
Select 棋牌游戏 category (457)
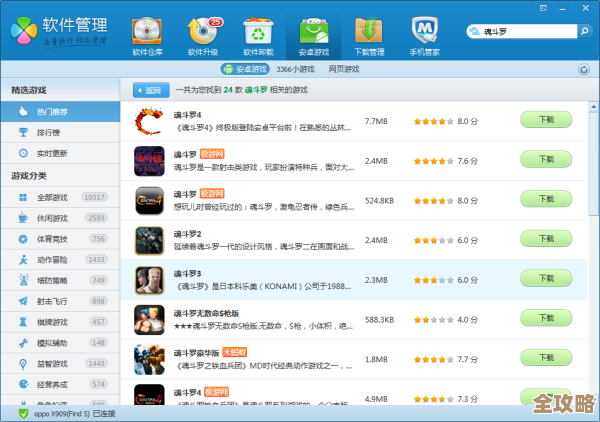[60, 322]
